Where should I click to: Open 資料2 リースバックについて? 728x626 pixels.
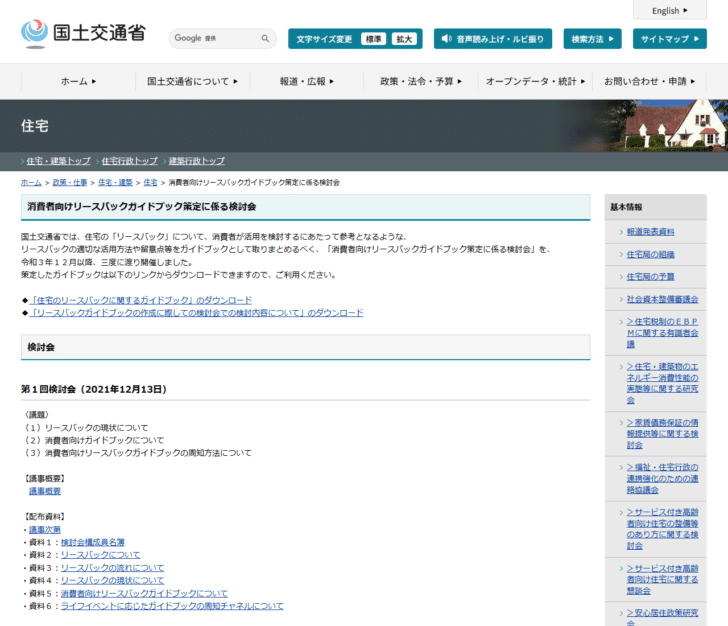[x=100, y=554]
